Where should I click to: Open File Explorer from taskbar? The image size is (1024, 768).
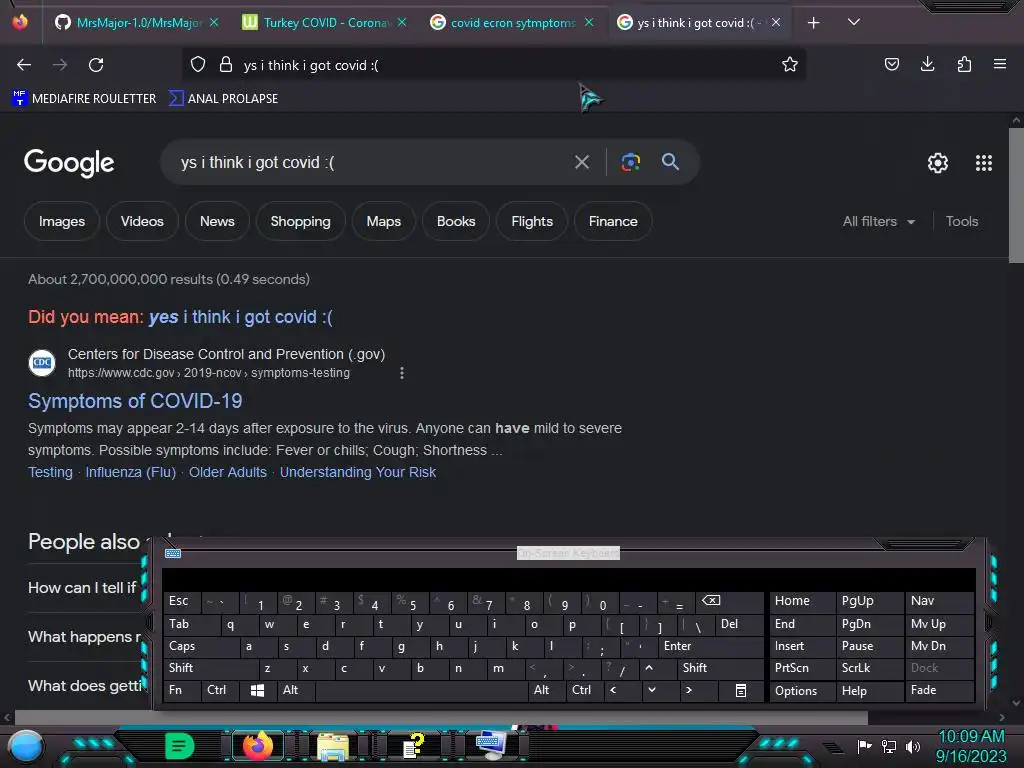[333, 746]
